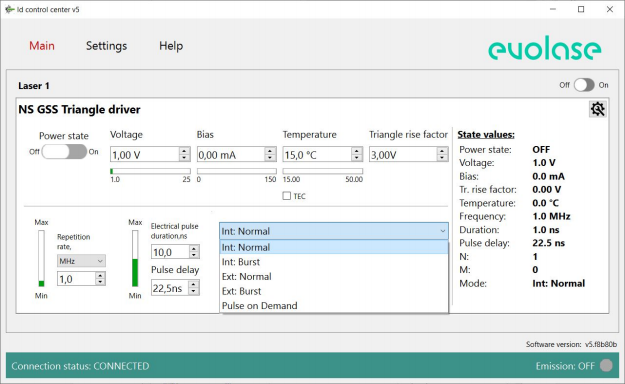The image size is (625, 384).
Task: Decrease Triangle rise factor spinner arrow
Action: coord(442,158)
